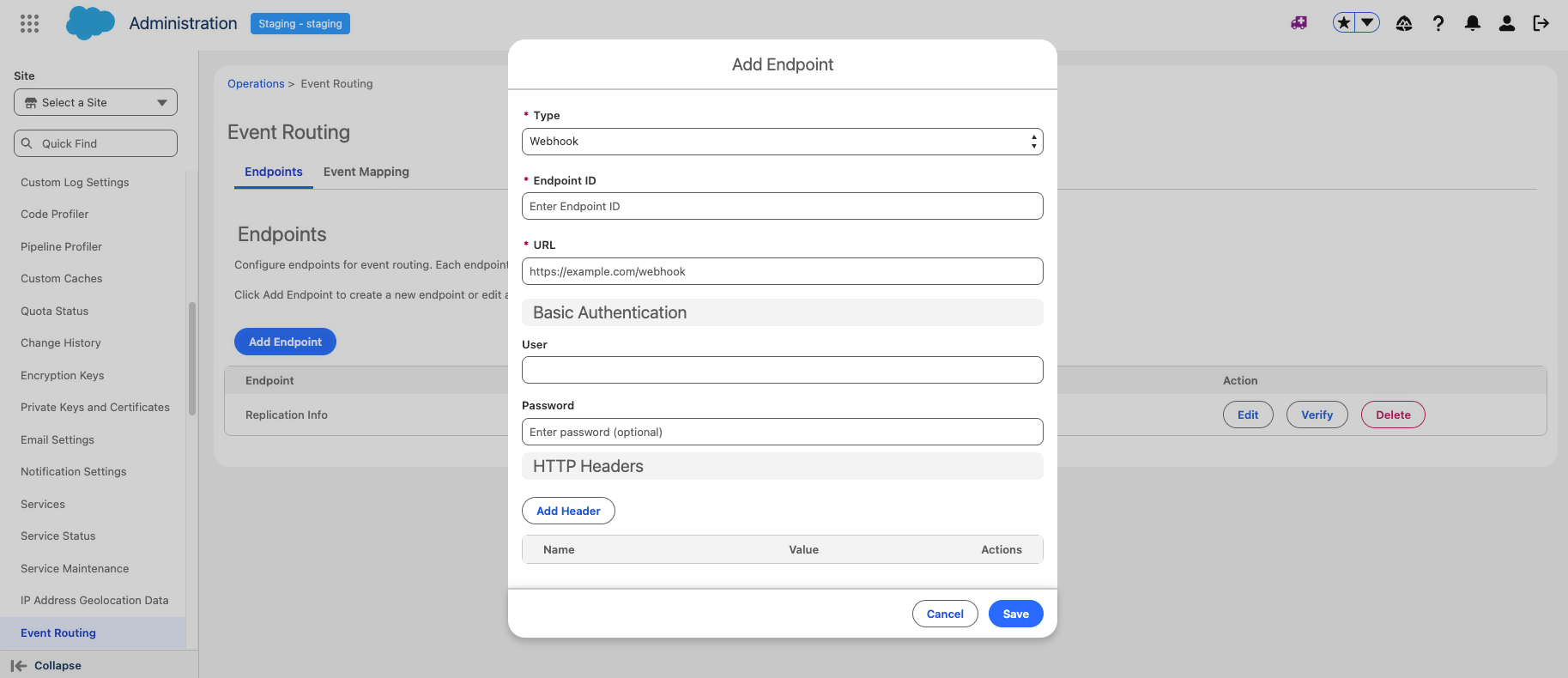Click the sidebar vertical scrollbar
Viewport: 1568px width, 678px height.
192,359
